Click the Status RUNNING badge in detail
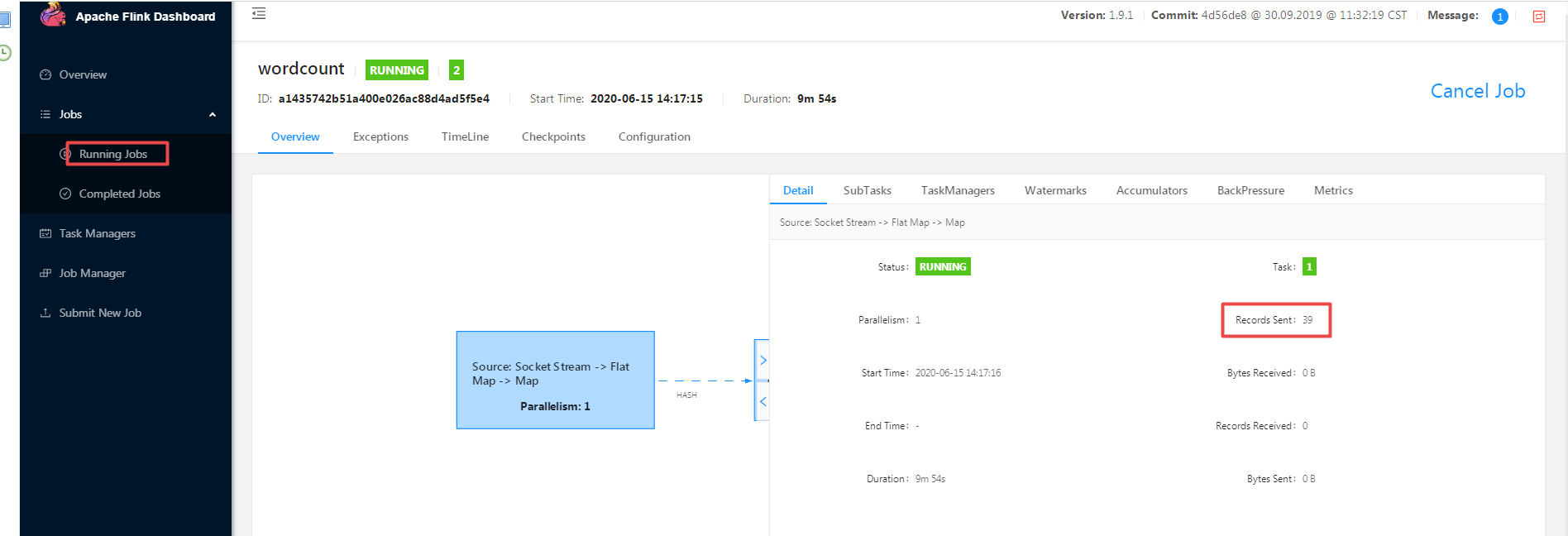Screen dimensions: 1568x536 coord(943,266)
